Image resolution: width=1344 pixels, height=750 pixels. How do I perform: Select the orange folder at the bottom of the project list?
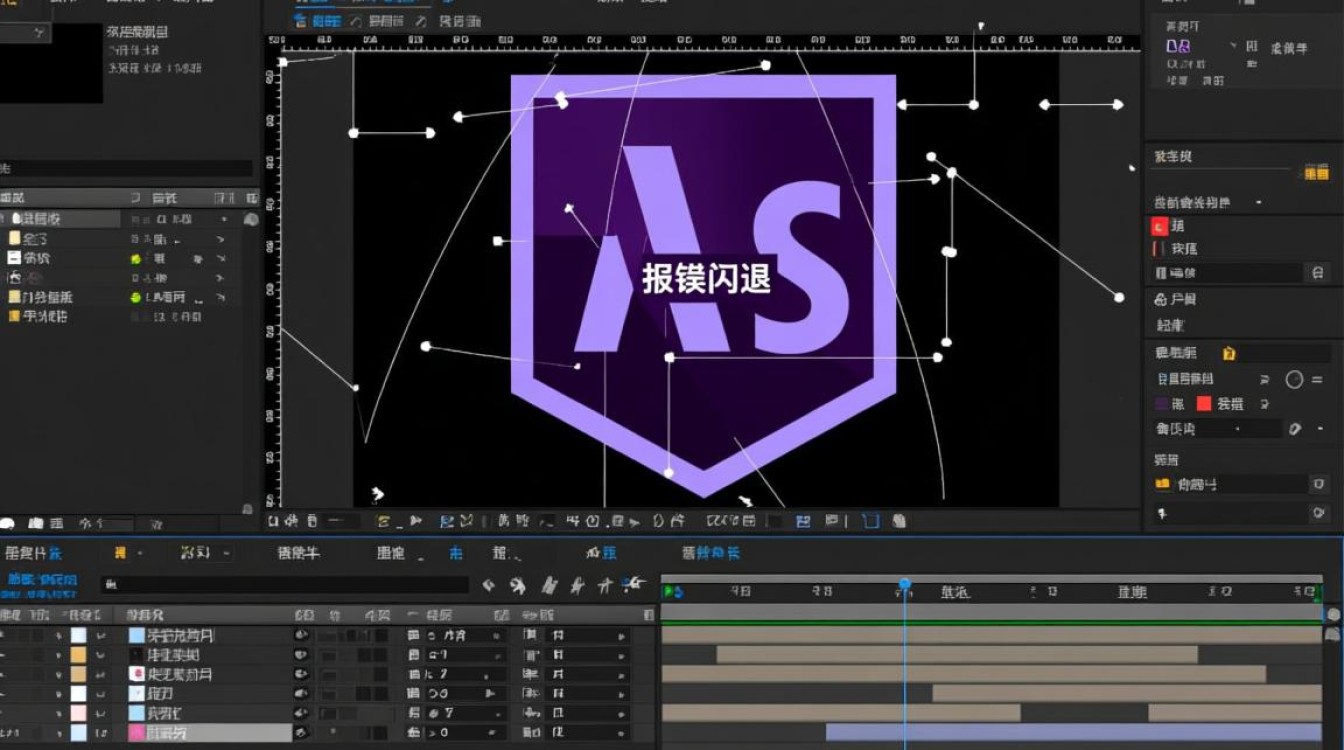coord(14,316)
